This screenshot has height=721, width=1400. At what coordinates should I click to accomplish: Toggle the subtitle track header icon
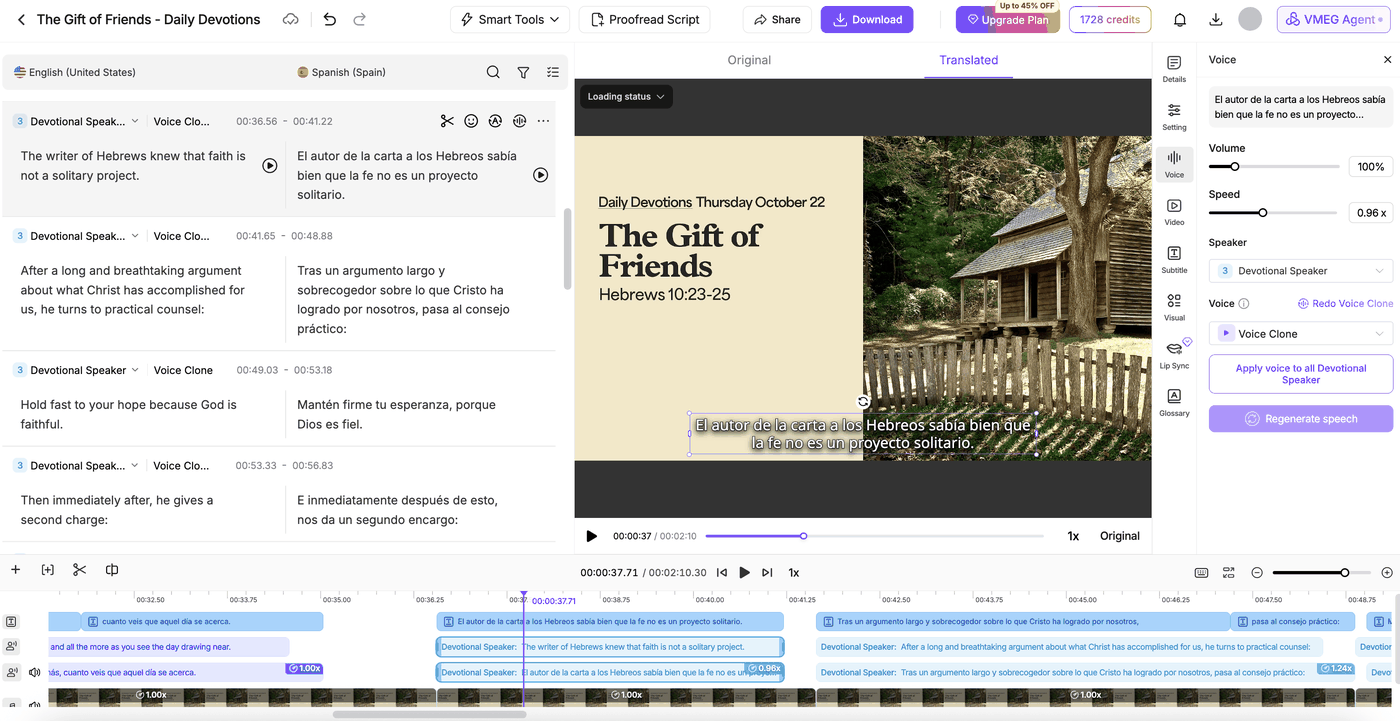point(11,622)
